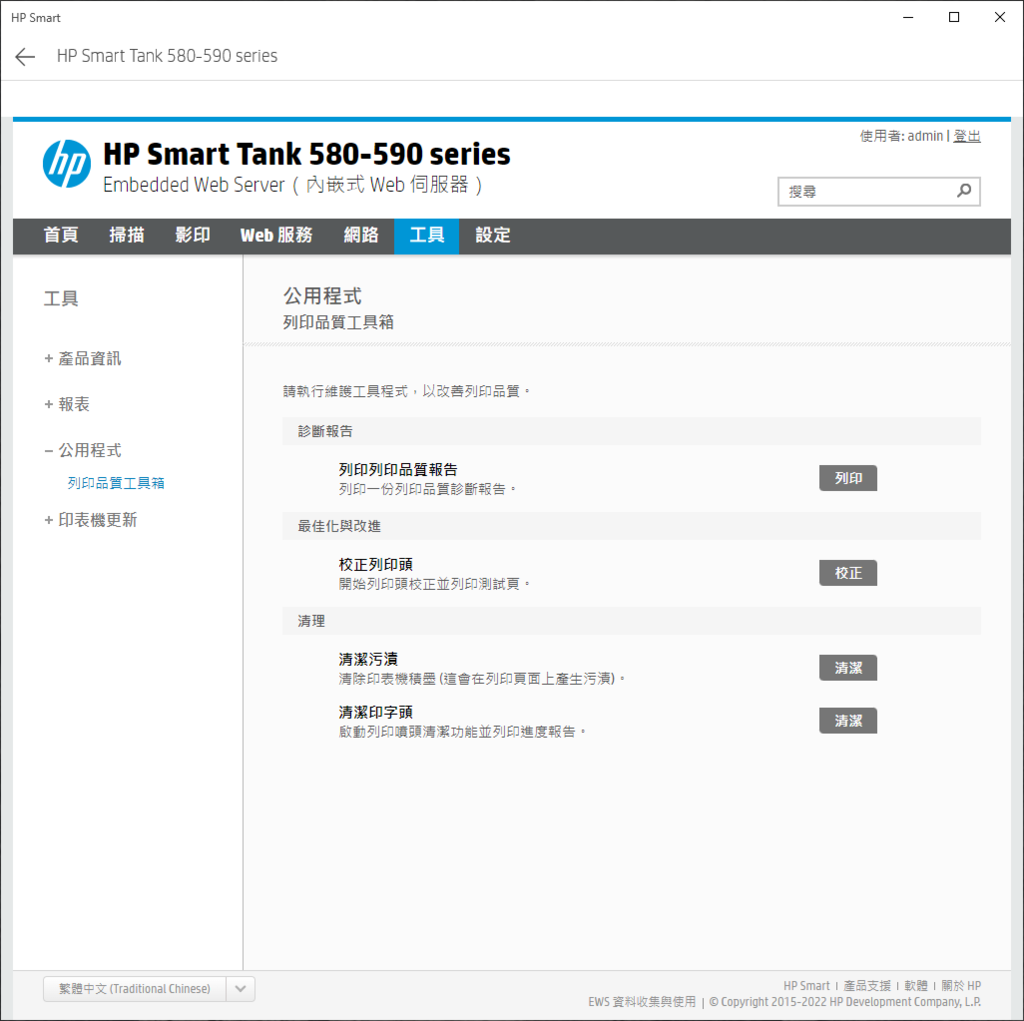Expand the 報表 sidebar section
The image size is (1024, 1021).
[x=67, y=404]
